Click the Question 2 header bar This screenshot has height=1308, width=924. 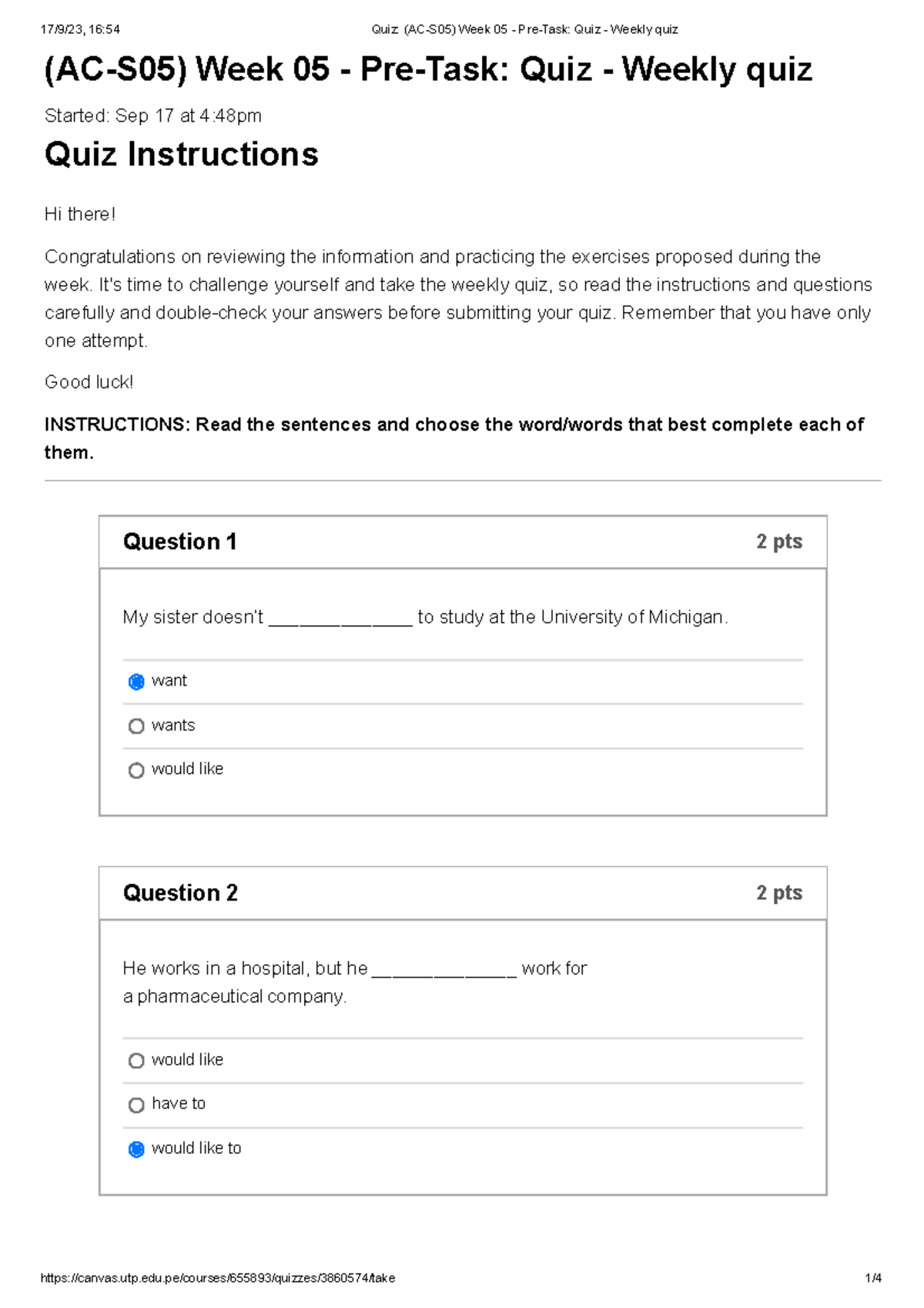pos(464,893)
